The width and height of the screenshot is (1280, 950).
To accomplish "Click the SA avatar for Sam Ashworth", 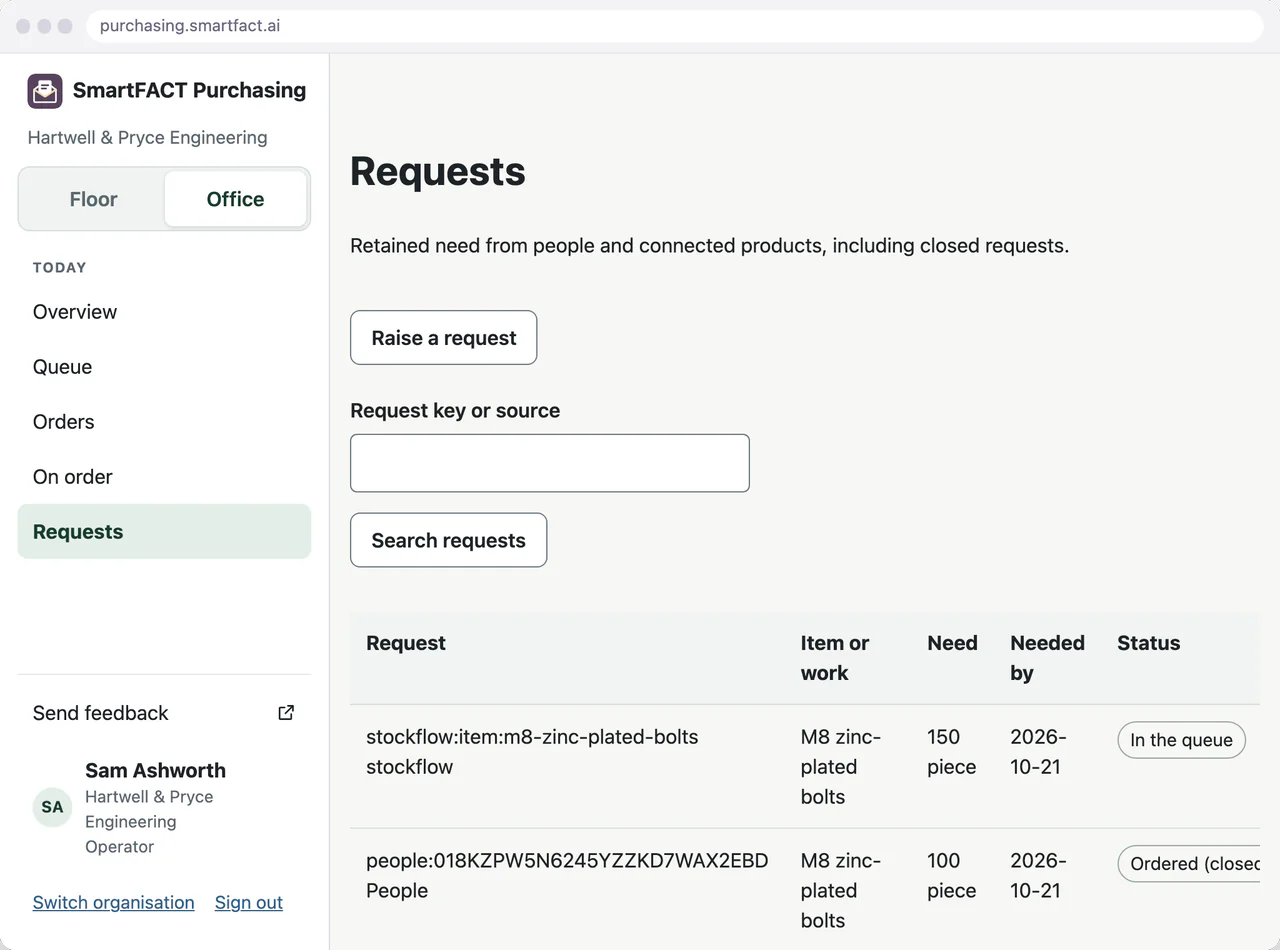I will pos(52,807).
